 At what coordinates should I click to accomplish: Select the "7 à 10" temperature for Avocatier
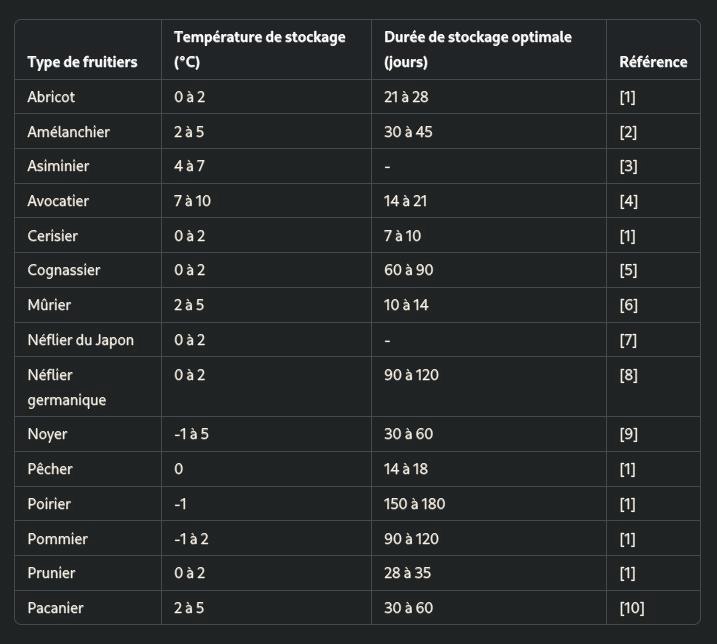click(x=191, y=201)
